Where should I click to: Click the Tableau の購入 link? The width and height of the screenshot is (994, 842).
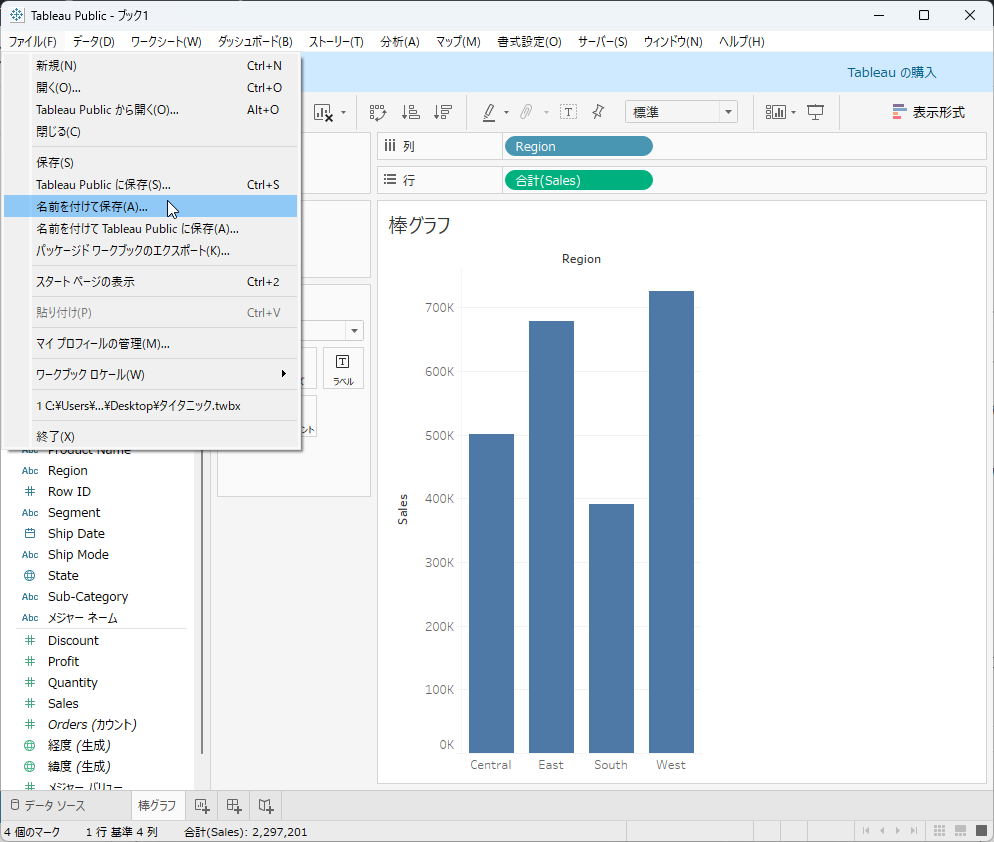coord(892,72)
